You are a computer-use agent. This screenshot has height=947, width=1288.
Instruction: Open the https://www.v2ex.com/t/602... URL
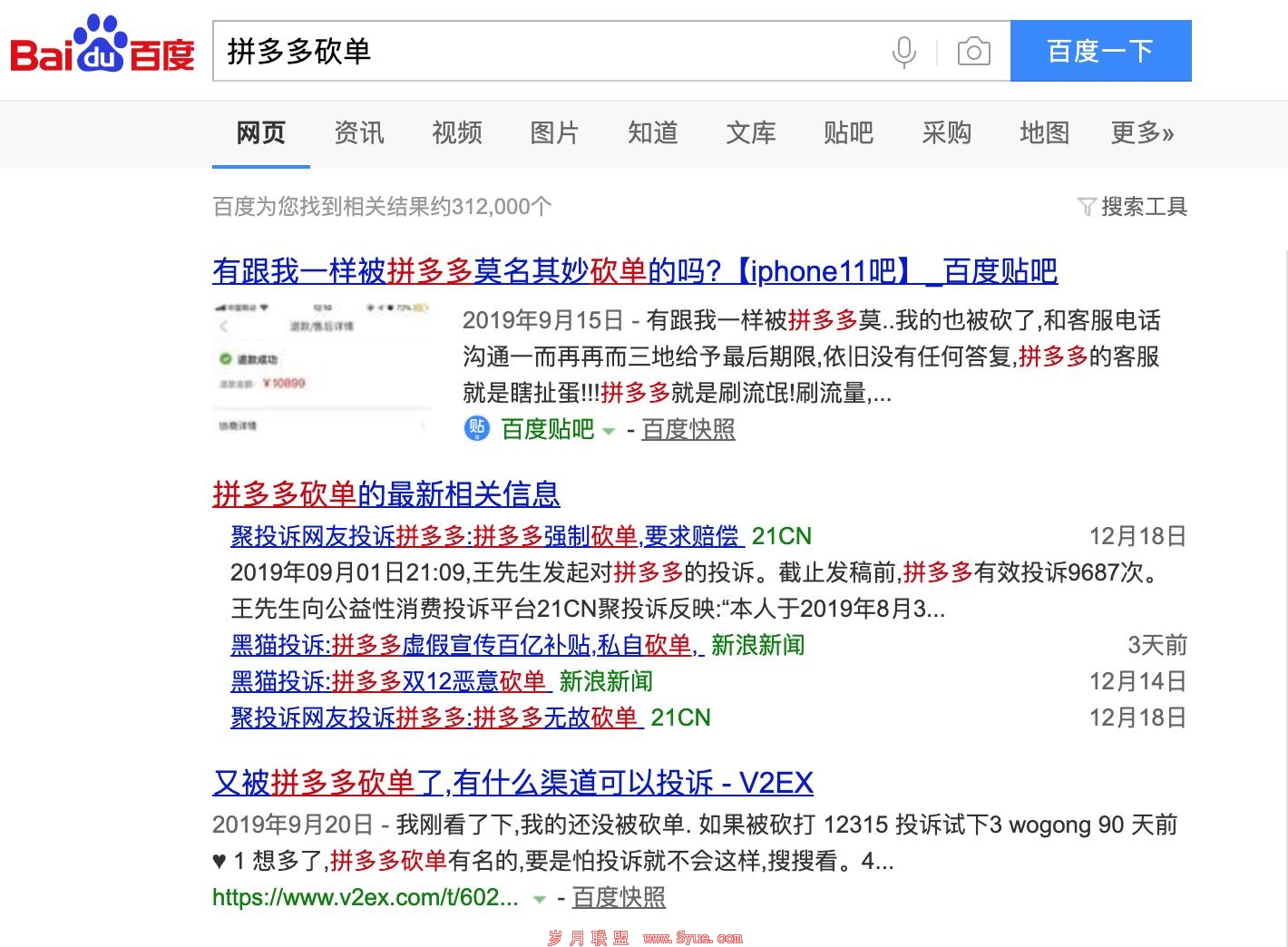[366, 897]
